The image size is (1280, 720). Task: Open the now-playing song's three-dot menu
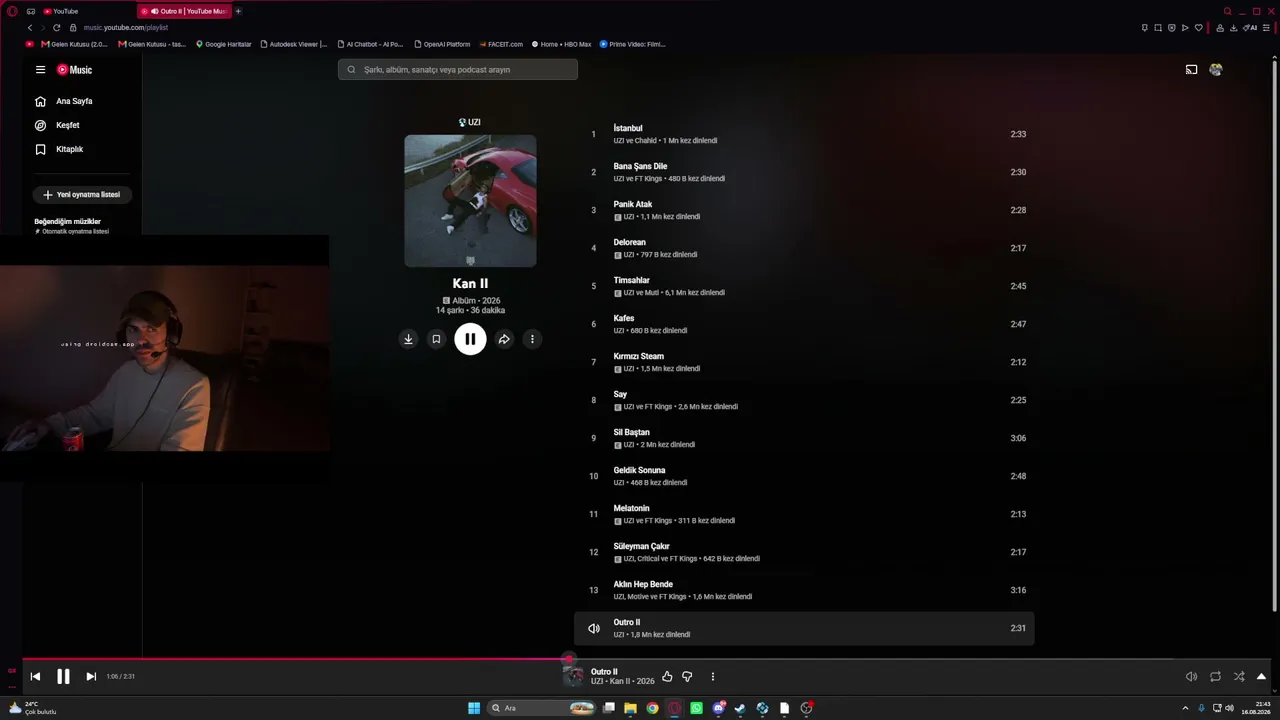click(x=713, y=677)
